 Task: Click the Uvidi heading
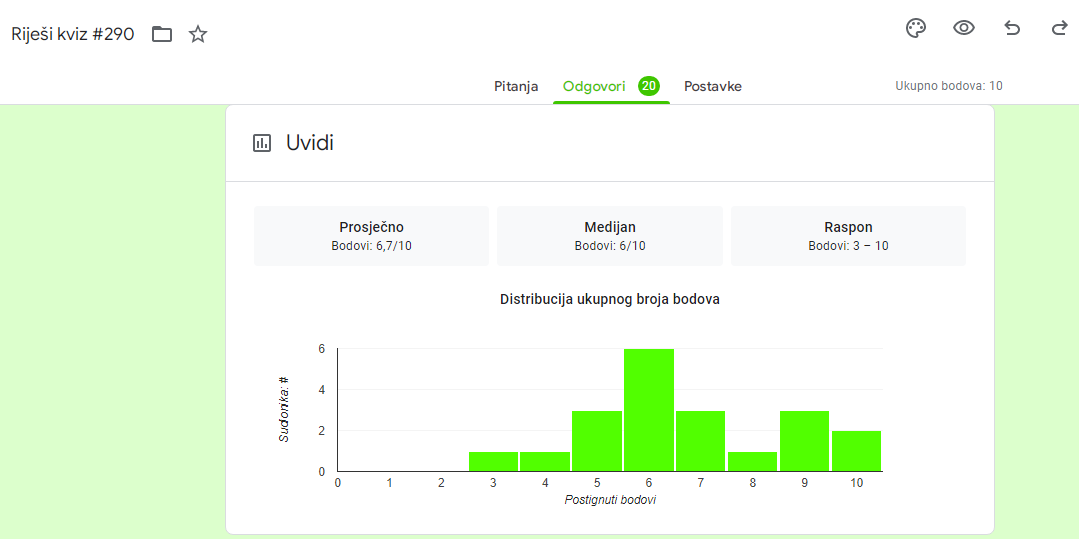click(x=310, y=143)
